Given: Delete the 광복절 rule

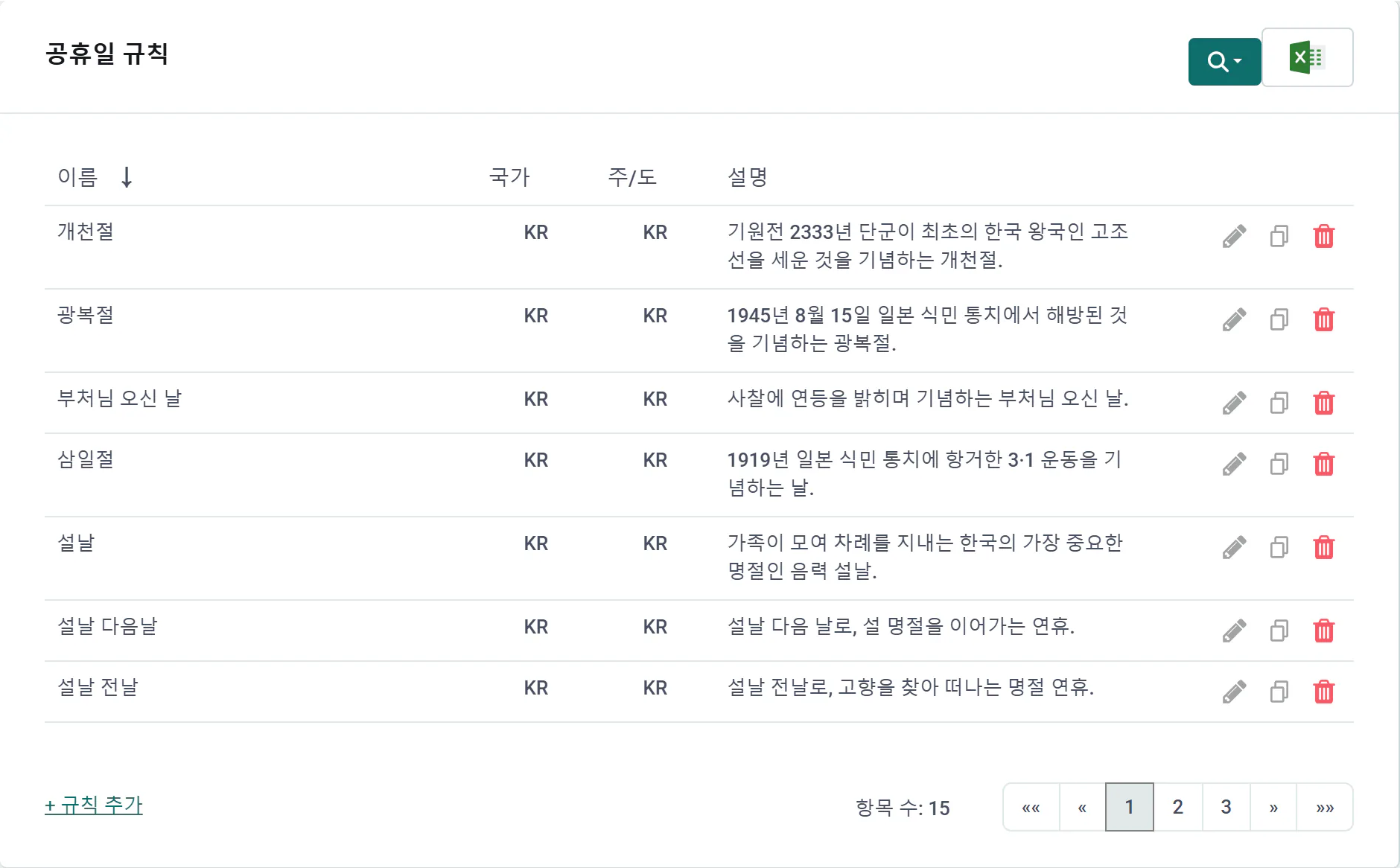Looking at the screenshot, I should click(1324, 319).
